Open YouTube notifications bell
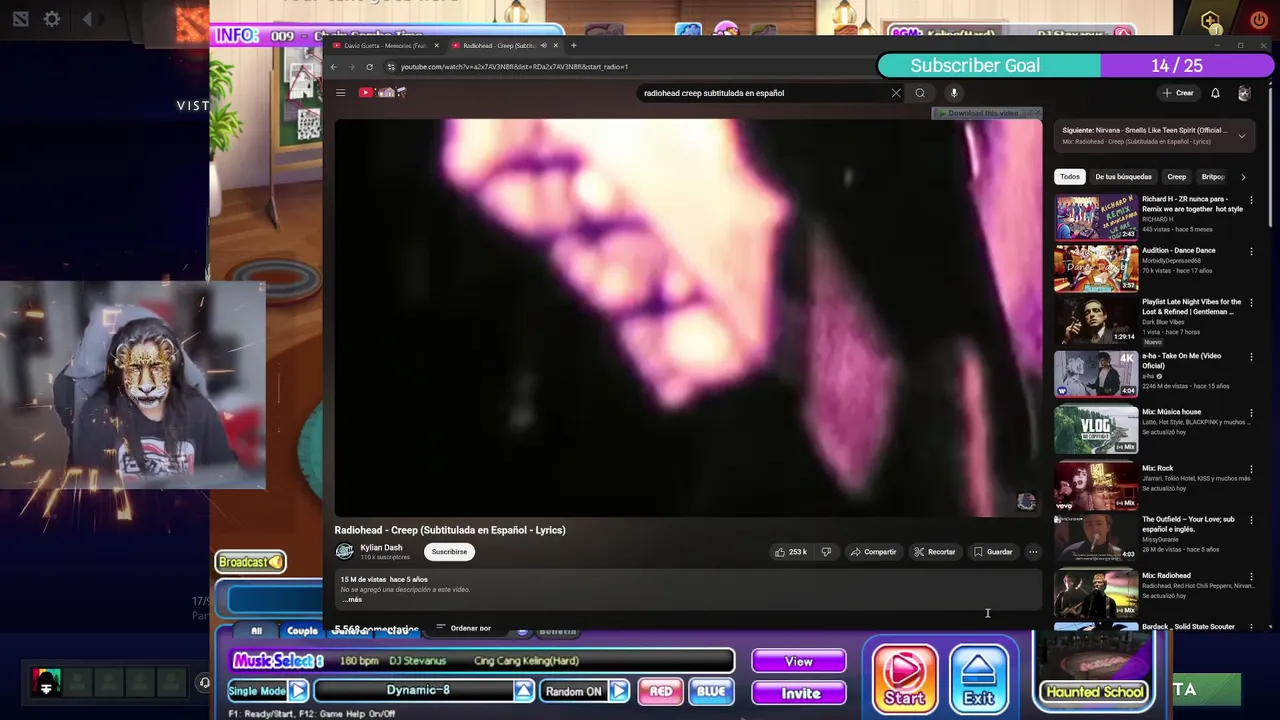 tap(1215, 93)
